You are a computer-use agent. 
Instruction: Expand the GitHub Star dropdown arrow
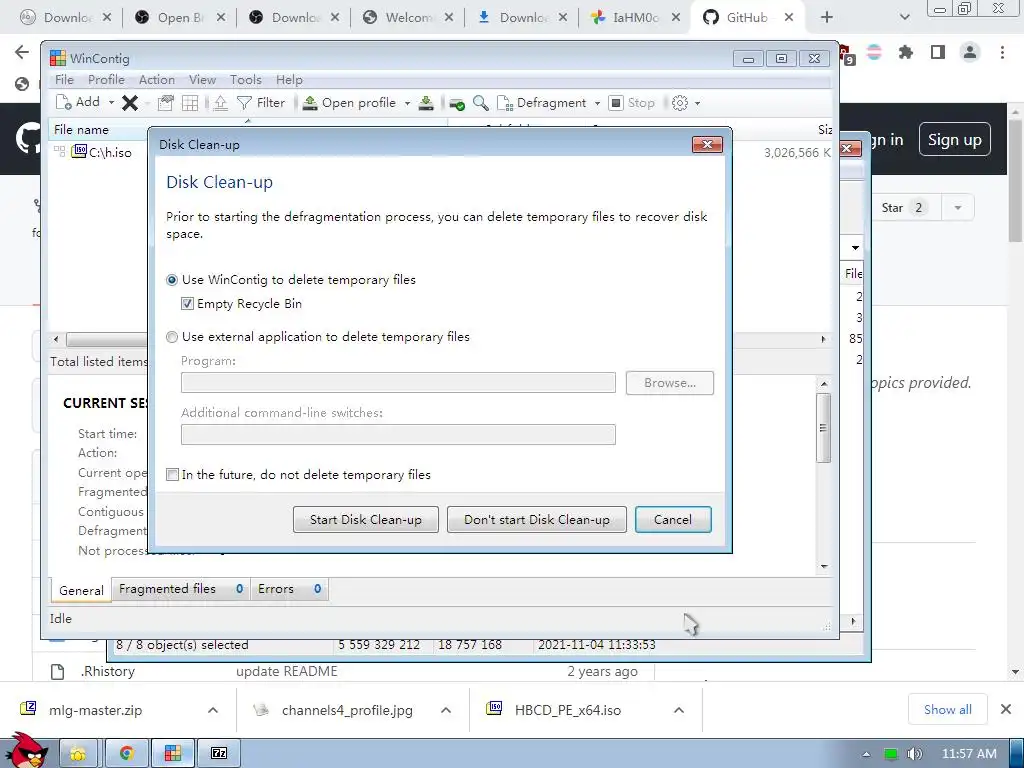[958, 208]
